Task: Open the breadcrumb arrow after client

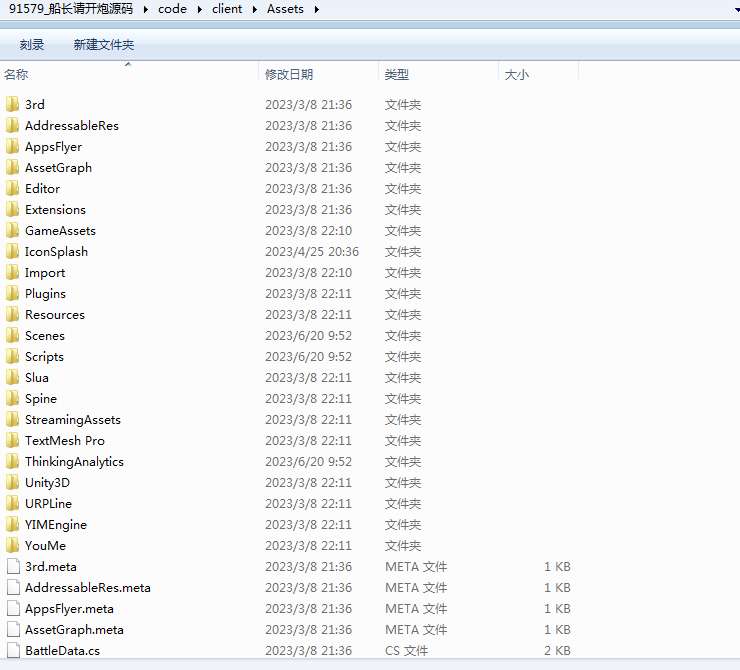Action: click(x=255, y=10)
